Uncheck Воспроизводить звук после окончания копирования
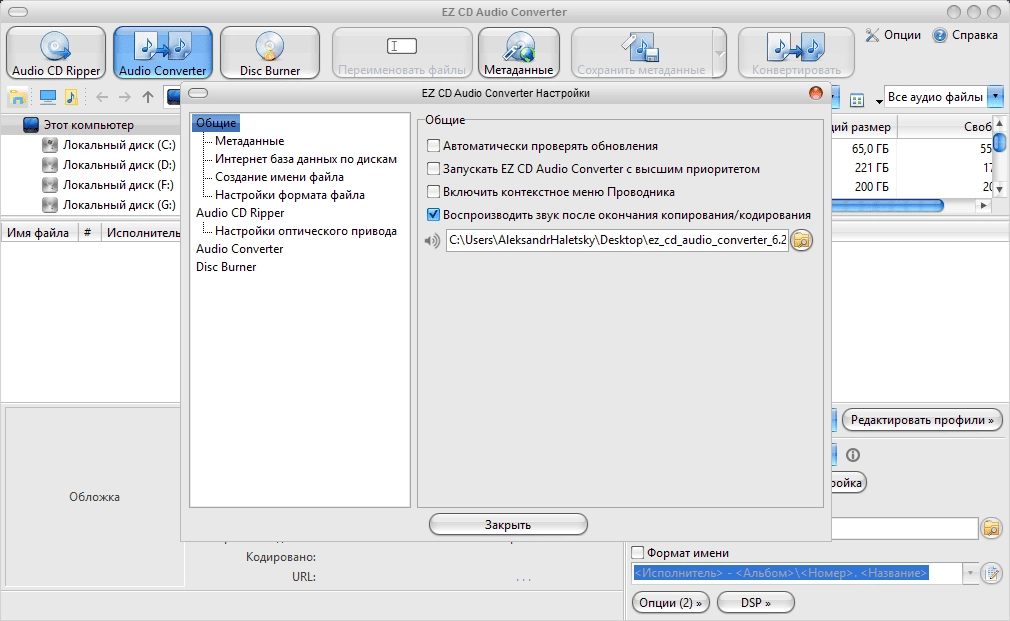Screen dimensions: 1010x621 coord(434,215)
